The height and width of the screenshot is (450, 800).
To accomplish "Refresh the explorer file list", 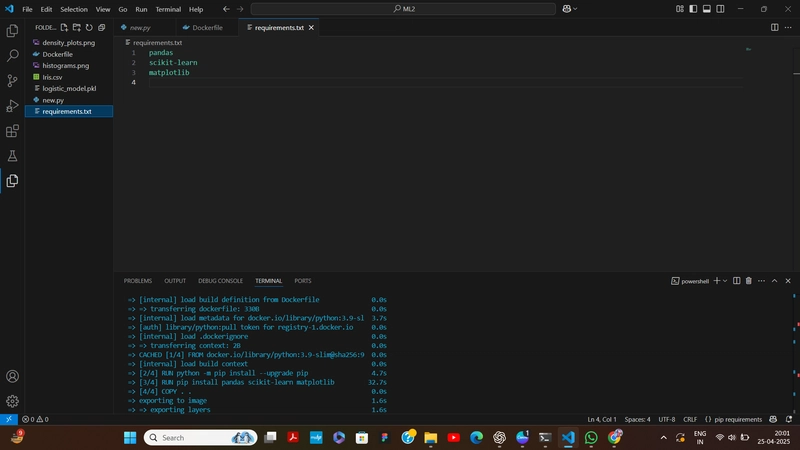I will click(x=89, y=28).
